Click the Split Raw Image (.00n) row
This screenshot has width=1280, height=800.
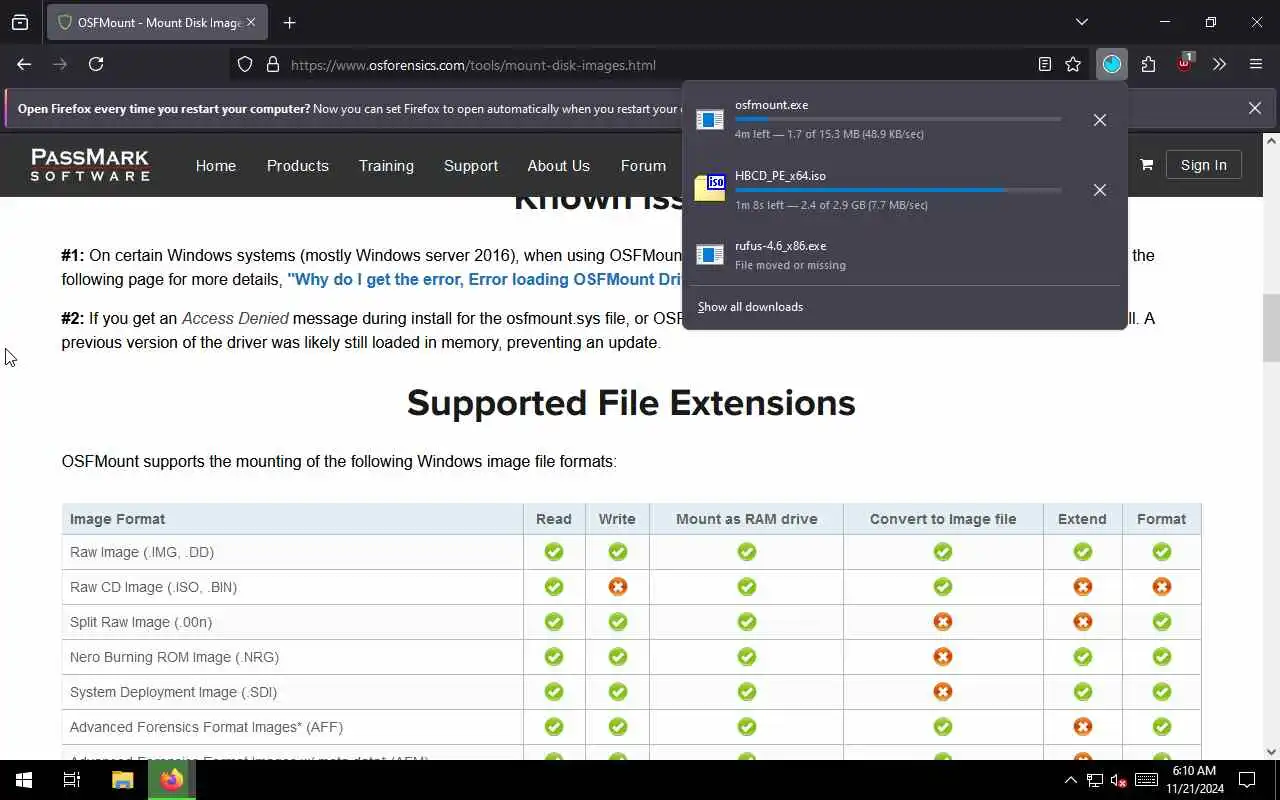(x=631, y=622)
